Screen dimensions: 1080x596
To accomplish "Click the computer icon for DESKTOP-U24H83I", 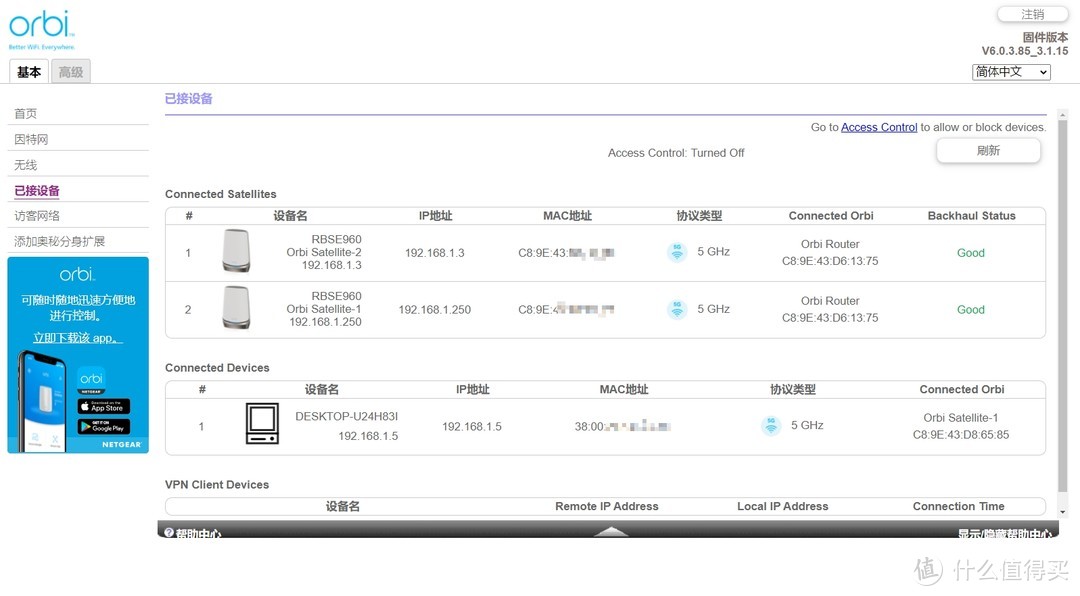I will [x=260, y=424].
